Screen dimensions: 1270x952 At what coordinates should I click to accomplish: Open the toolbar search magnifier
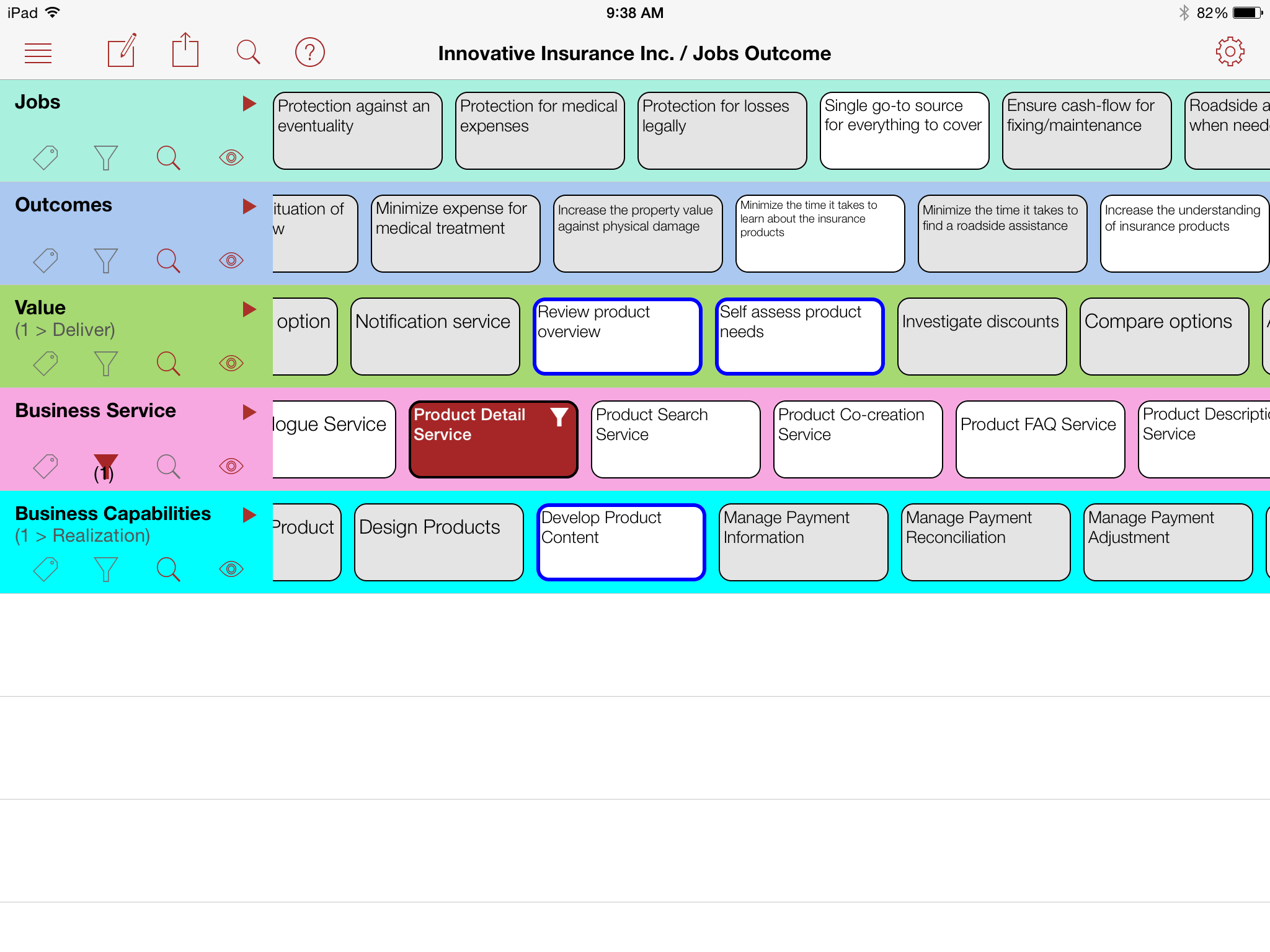point(248,52)
